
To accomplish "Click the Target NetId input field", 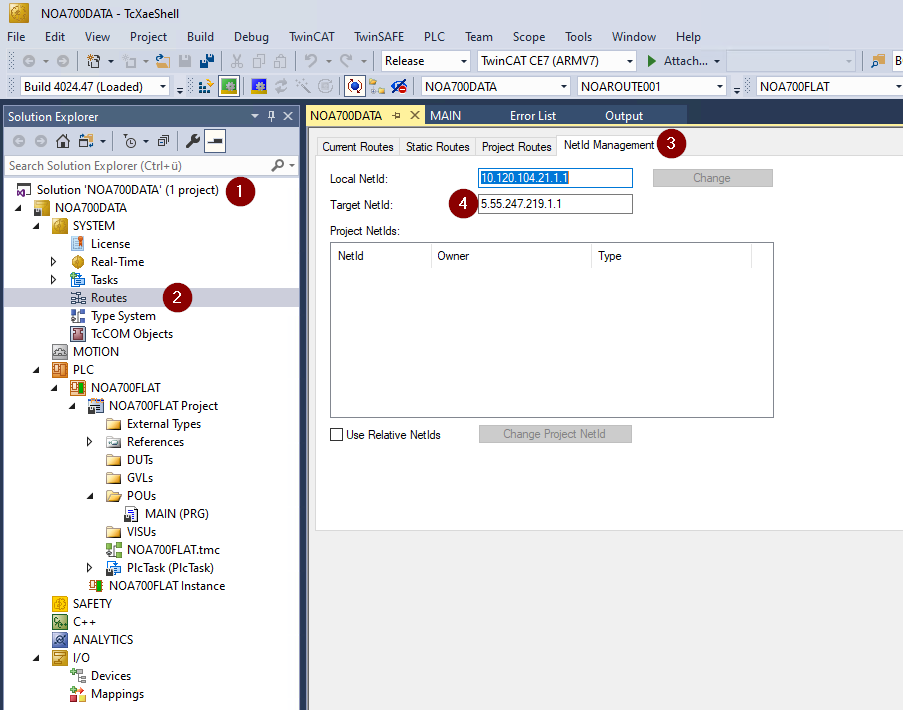I will click(x=555, y=204).
